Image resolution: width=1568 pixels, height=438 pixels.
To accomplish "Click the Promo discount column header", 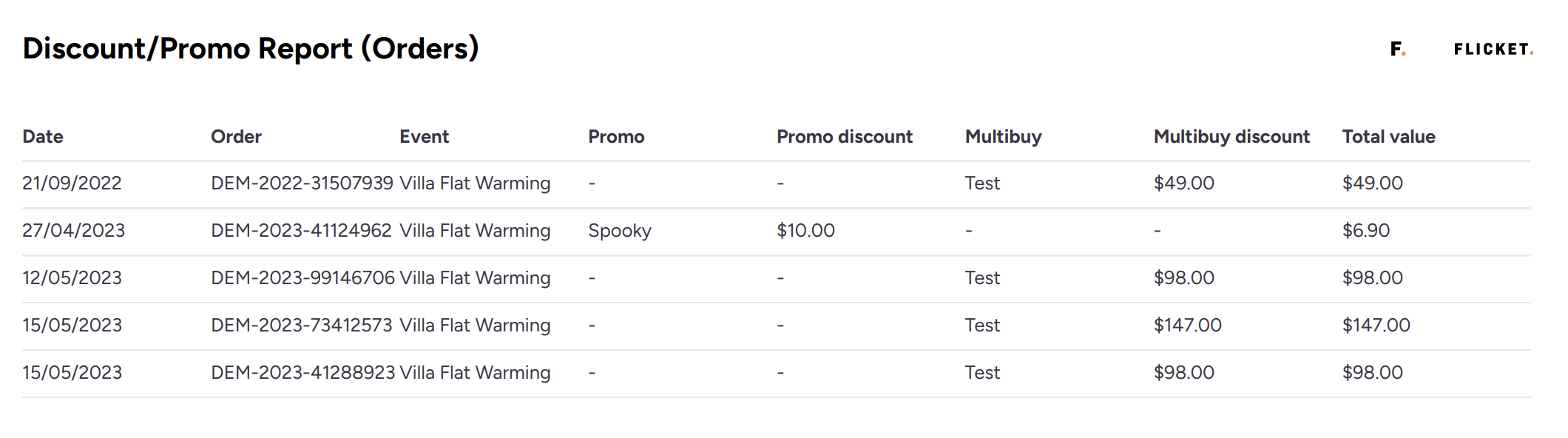I will [845, 137].
